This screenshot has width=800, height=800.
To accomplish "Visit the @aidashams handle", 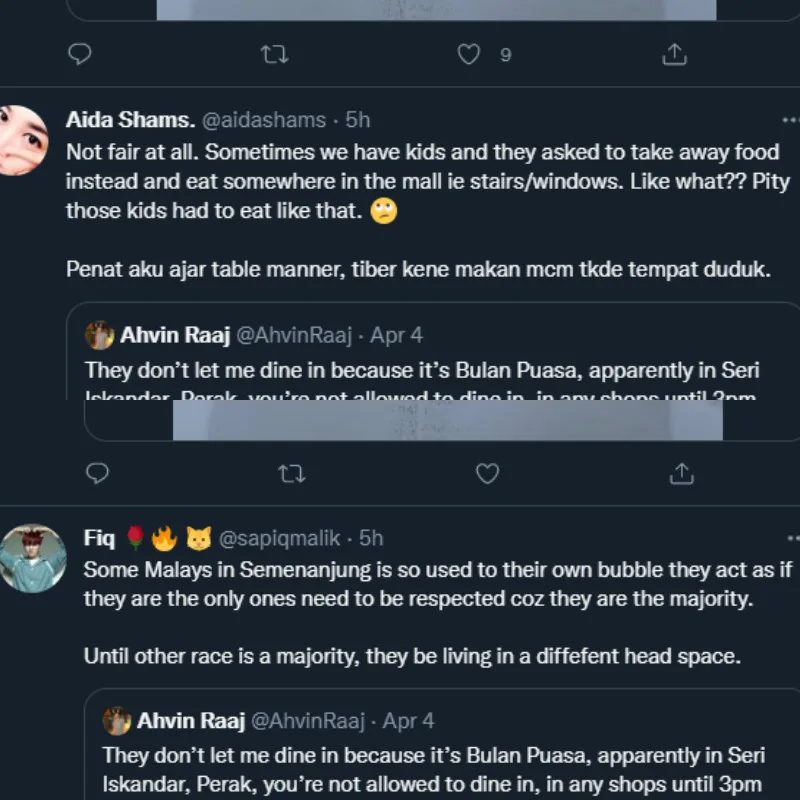I will (264, 120).
